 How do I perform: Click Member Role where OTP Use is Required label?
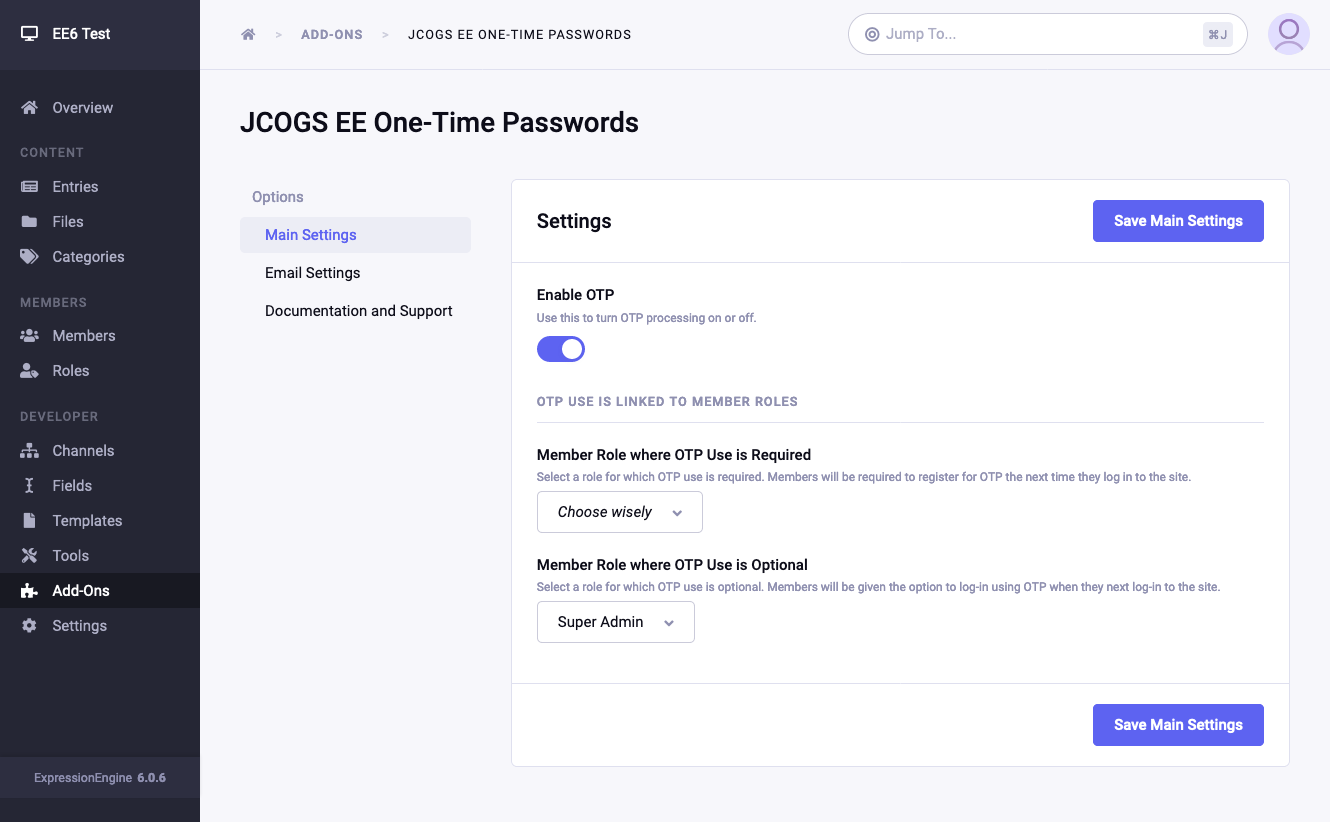pyautogui.click(x=674, y=455)
